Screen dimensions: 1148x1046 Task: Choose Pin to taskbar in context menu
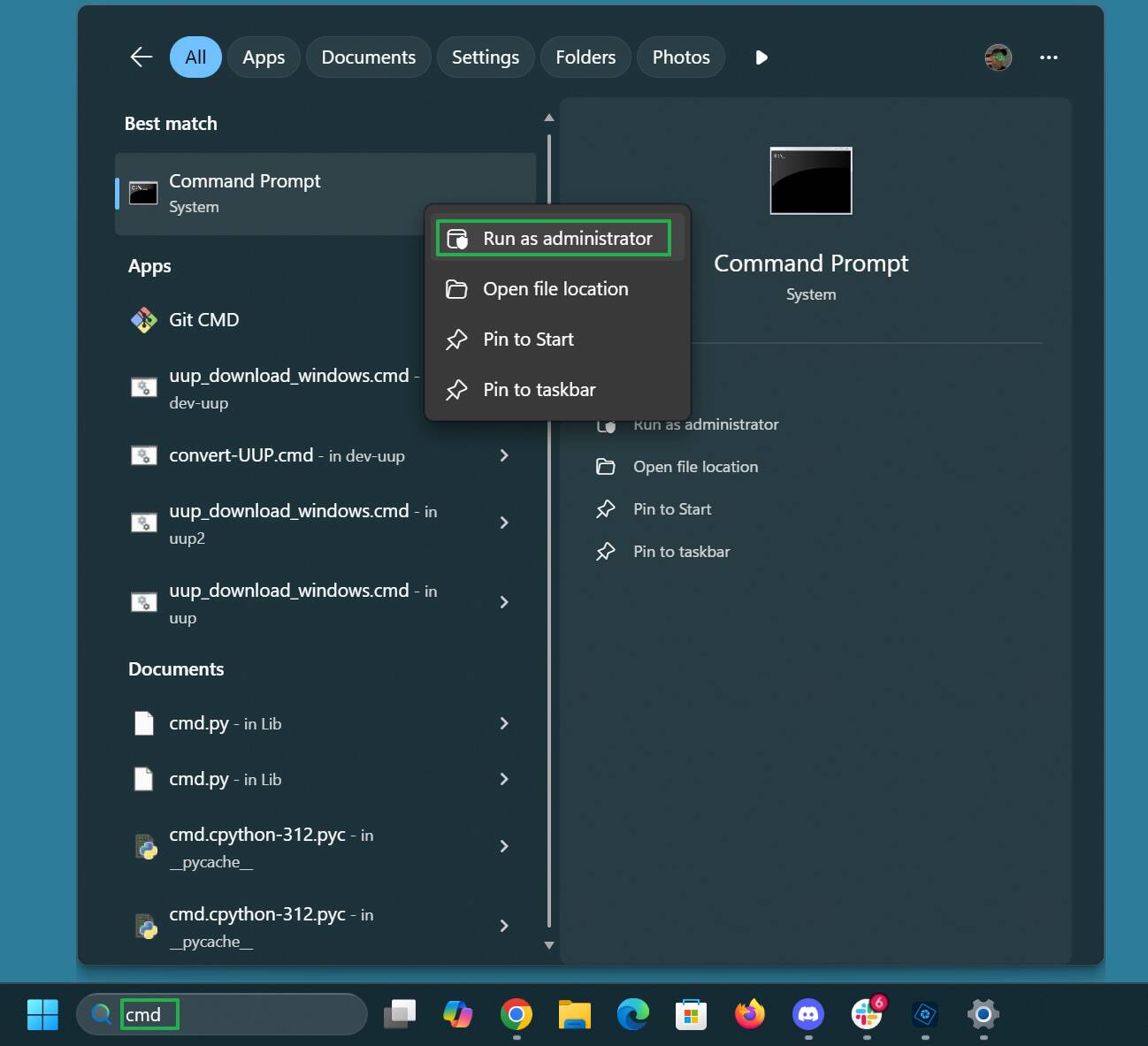pos(539,390)
